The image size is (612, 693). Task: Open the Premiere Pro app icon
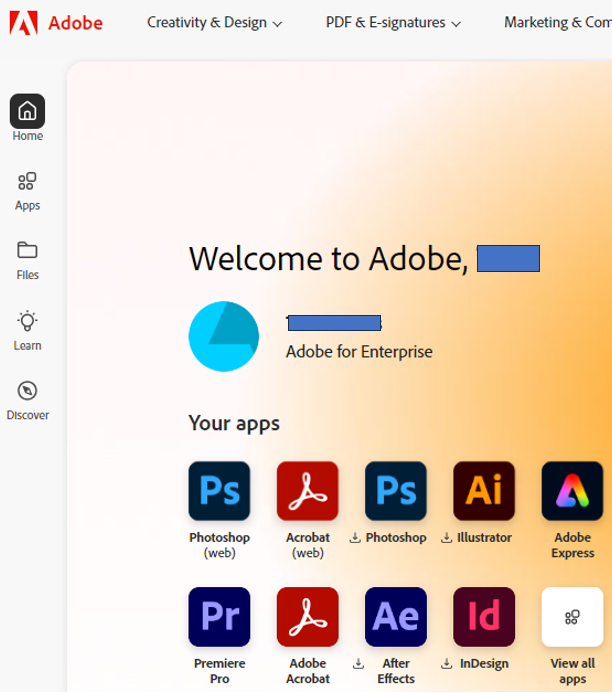tap(219, 617)
